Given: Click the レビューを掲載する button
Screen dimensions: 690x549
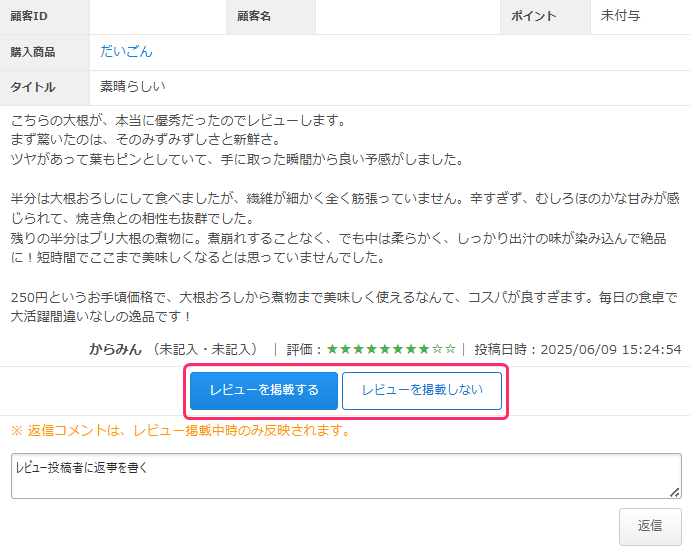Looking at the screenshot, I should click(264, 391).
